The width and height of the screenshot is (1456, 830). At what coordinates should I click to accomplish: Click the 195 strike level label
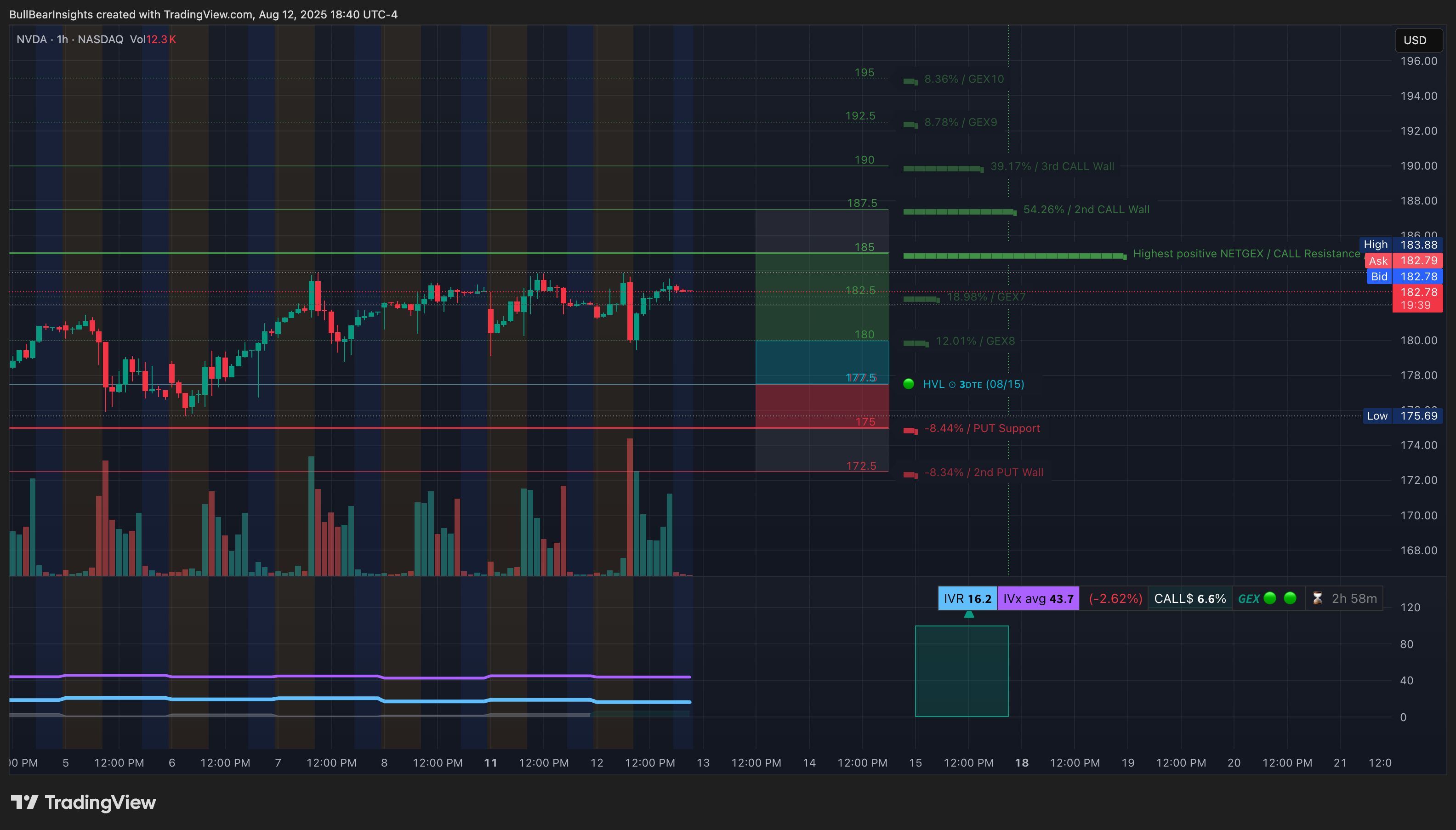pos(864,73)
